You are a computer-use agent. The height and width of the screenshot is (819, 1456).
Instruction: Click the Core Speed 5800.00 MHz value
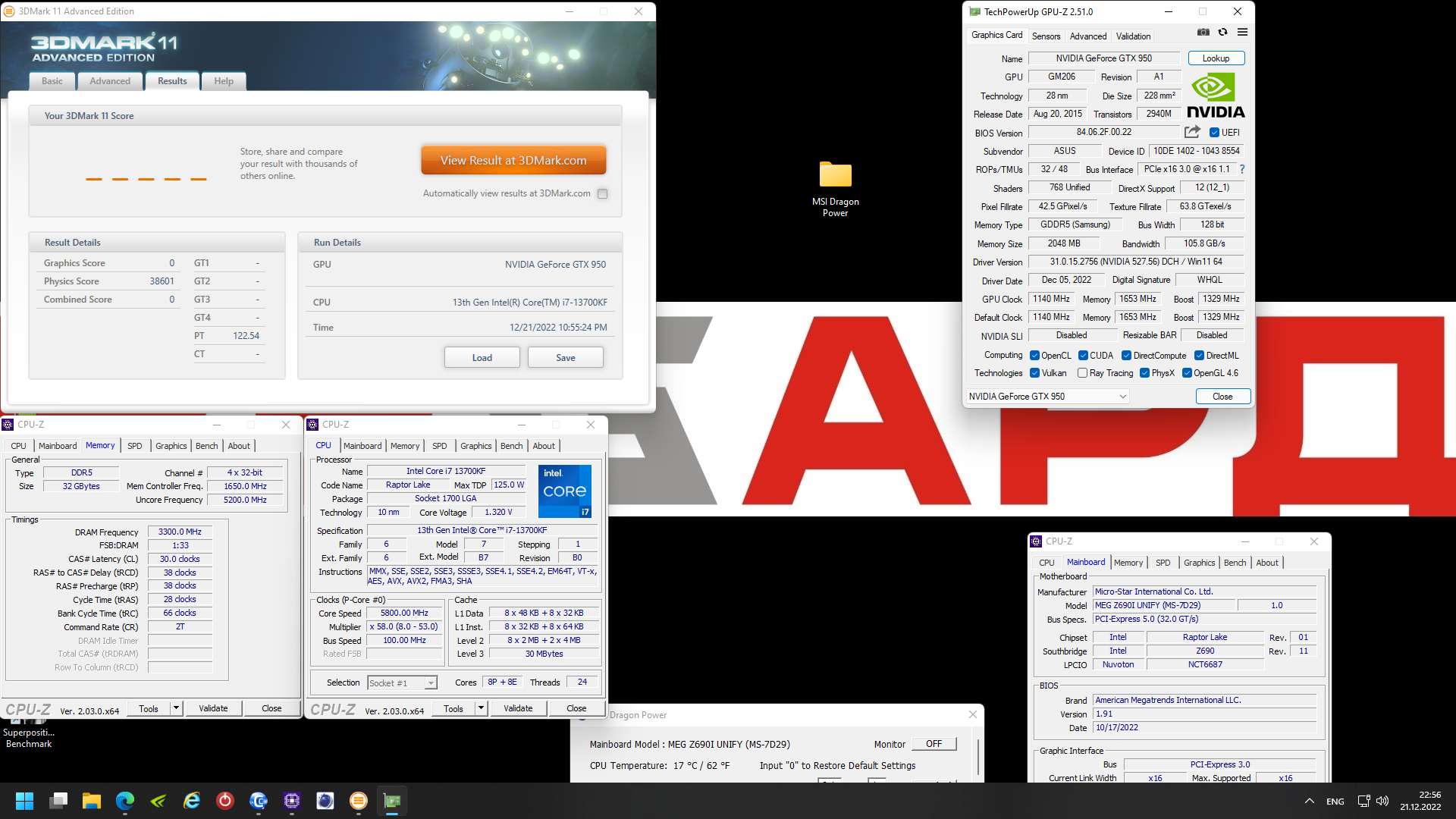tap(404, 613)
